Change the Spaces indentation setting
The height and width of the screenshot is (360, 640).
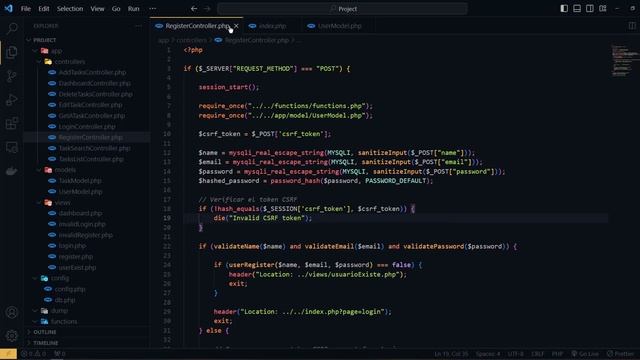[x=488, y=354]
